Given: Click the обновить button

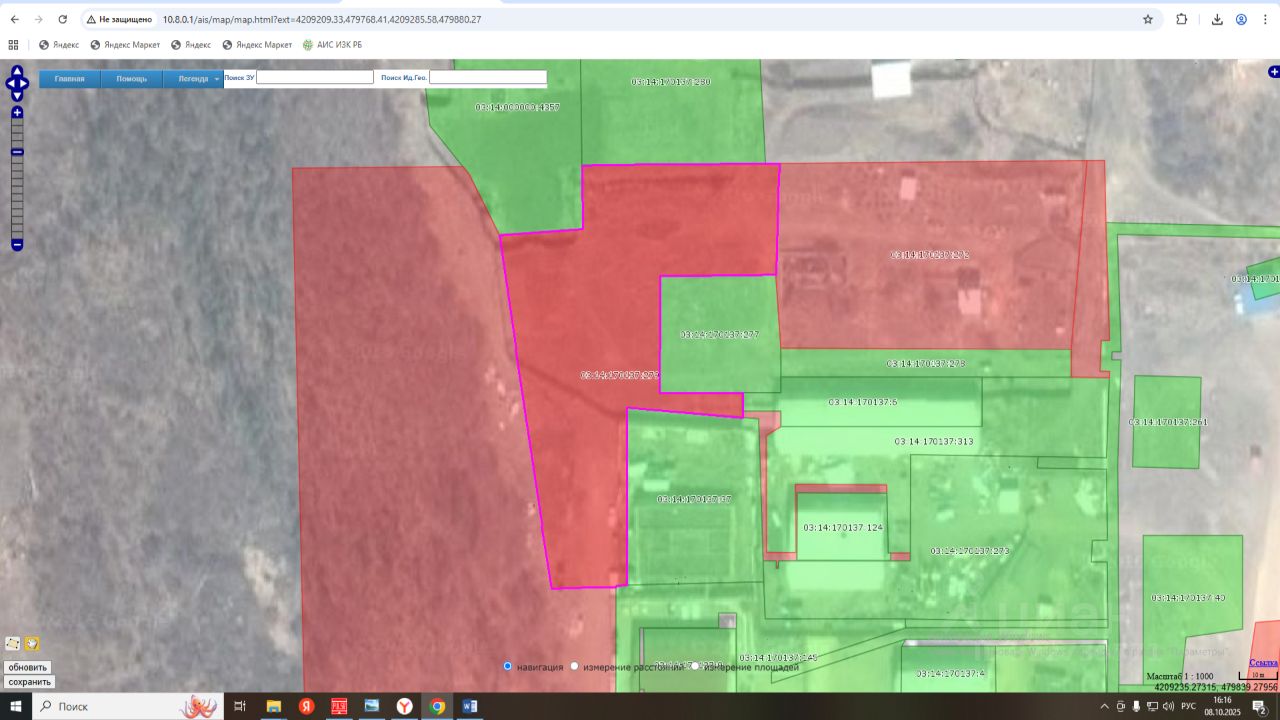Looking at the screenshot, I should tap(27, 668).
